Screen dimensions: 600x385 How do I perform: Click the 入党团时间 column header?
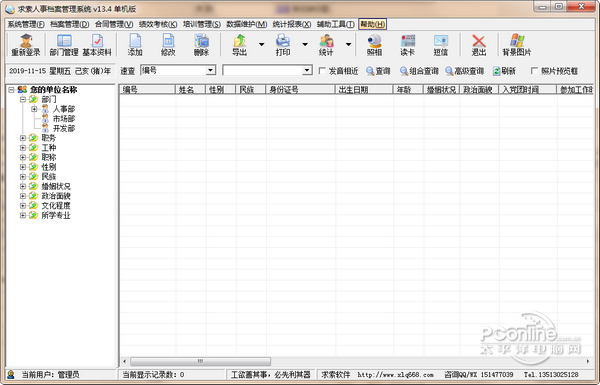528,90
